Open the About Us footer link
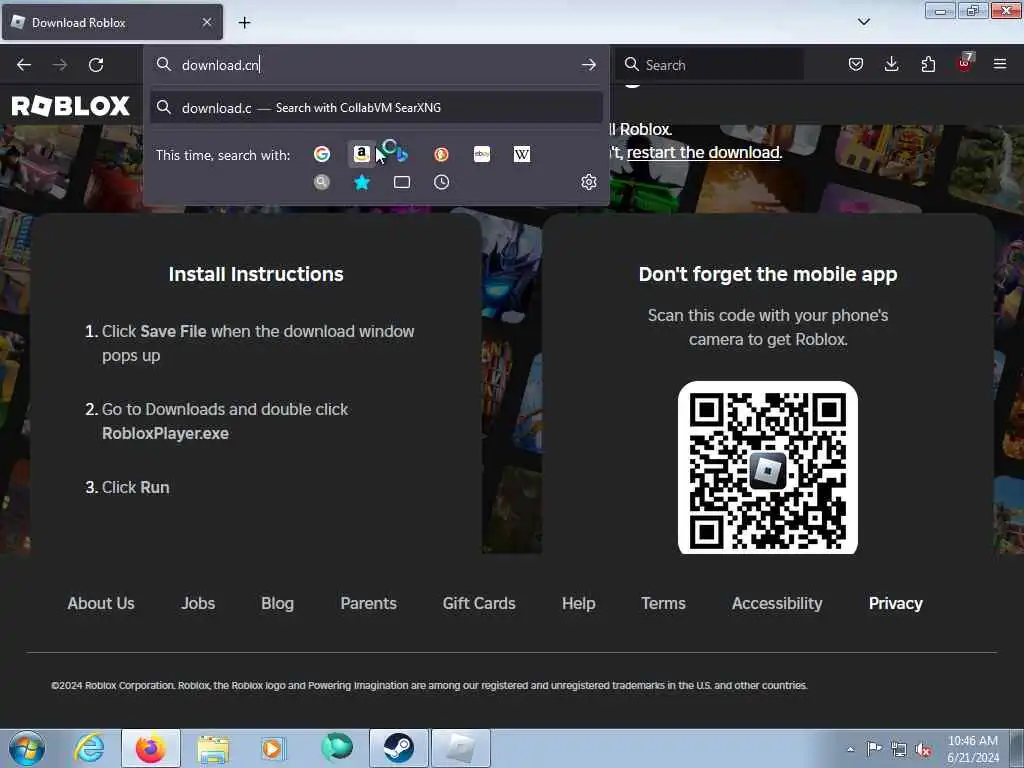1024x768 pixels. [x=101, y=603]
